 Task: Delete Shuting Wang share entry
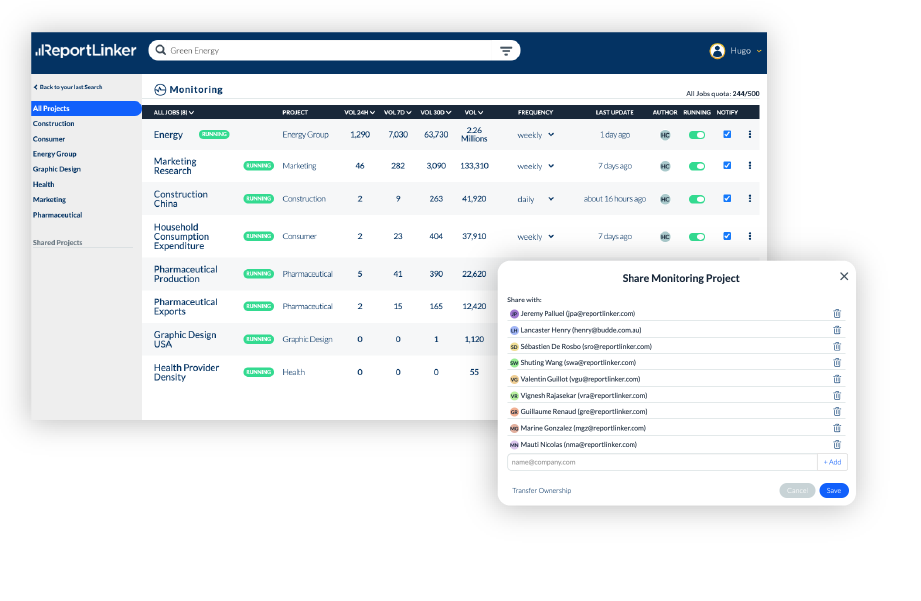(x=837, y=362)
